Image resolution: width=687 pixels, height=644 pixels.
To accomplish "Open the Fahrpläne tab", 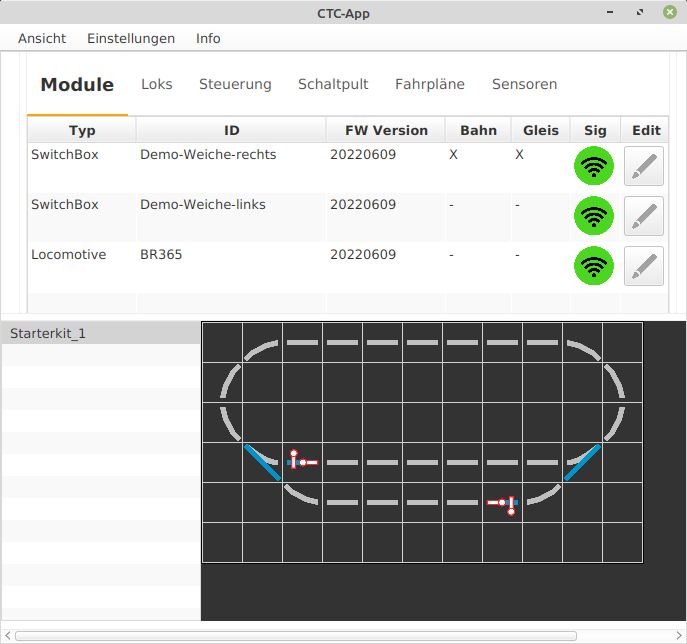I will pos(430,84).
